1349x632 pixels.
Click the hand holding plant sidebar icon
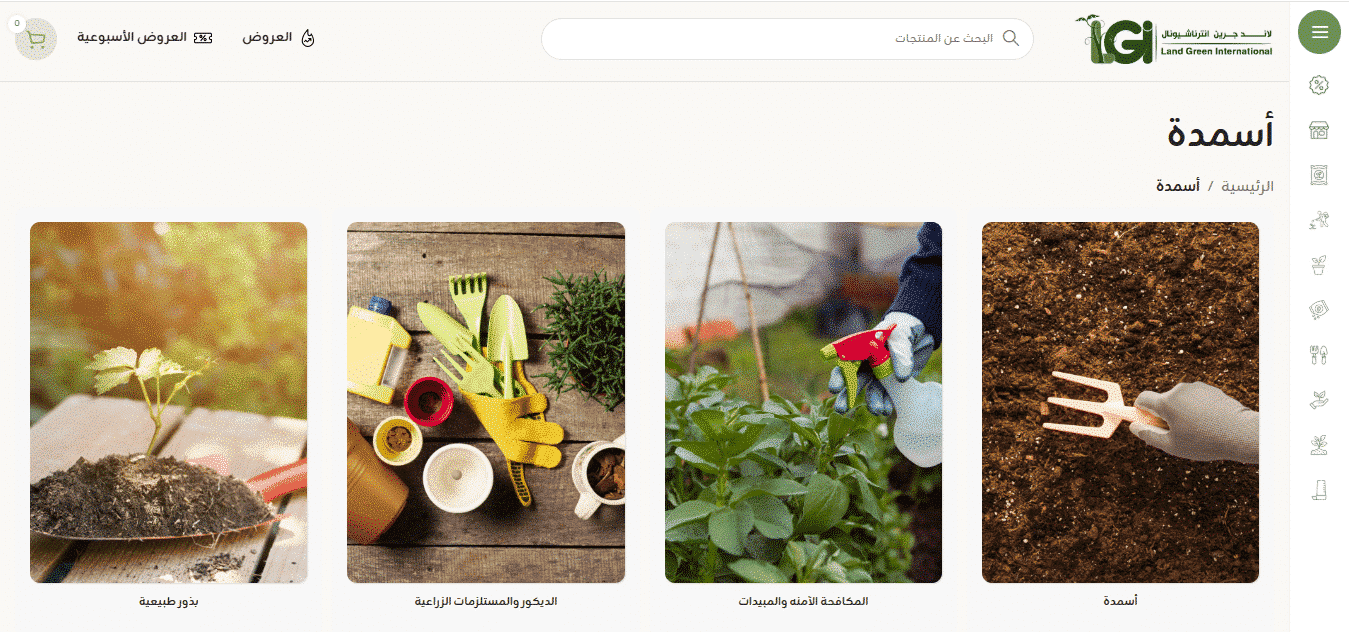pyautogui.click(x=1319, y=400)
